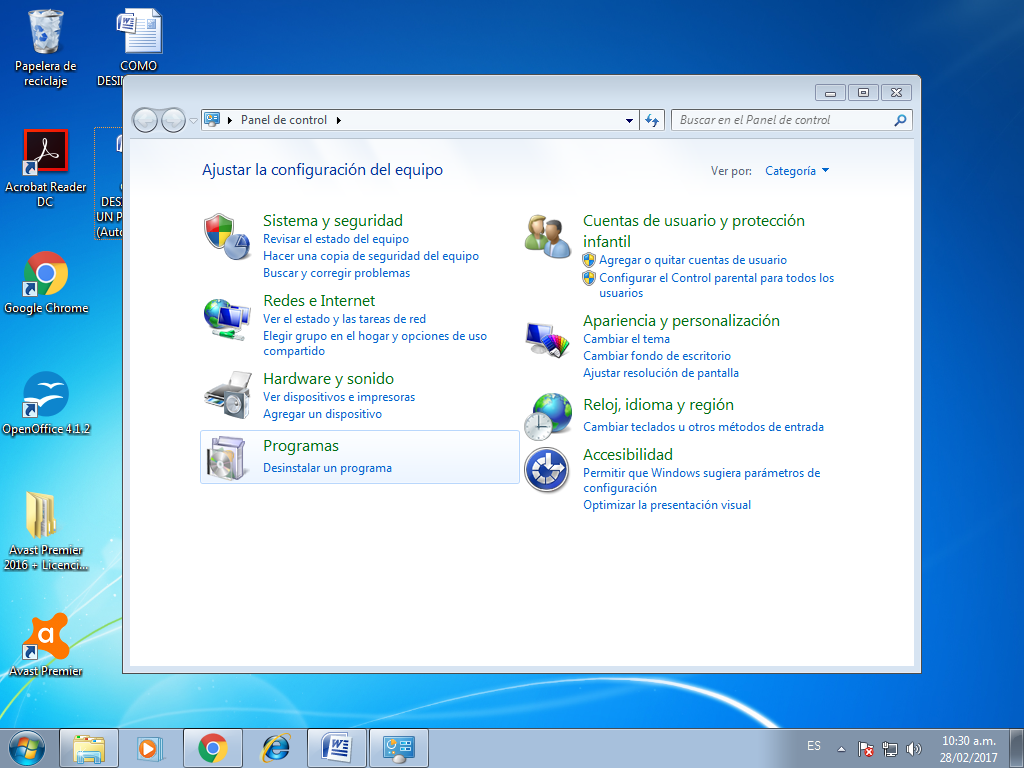Click the refresh button in the address bar

tap(651, 119)
